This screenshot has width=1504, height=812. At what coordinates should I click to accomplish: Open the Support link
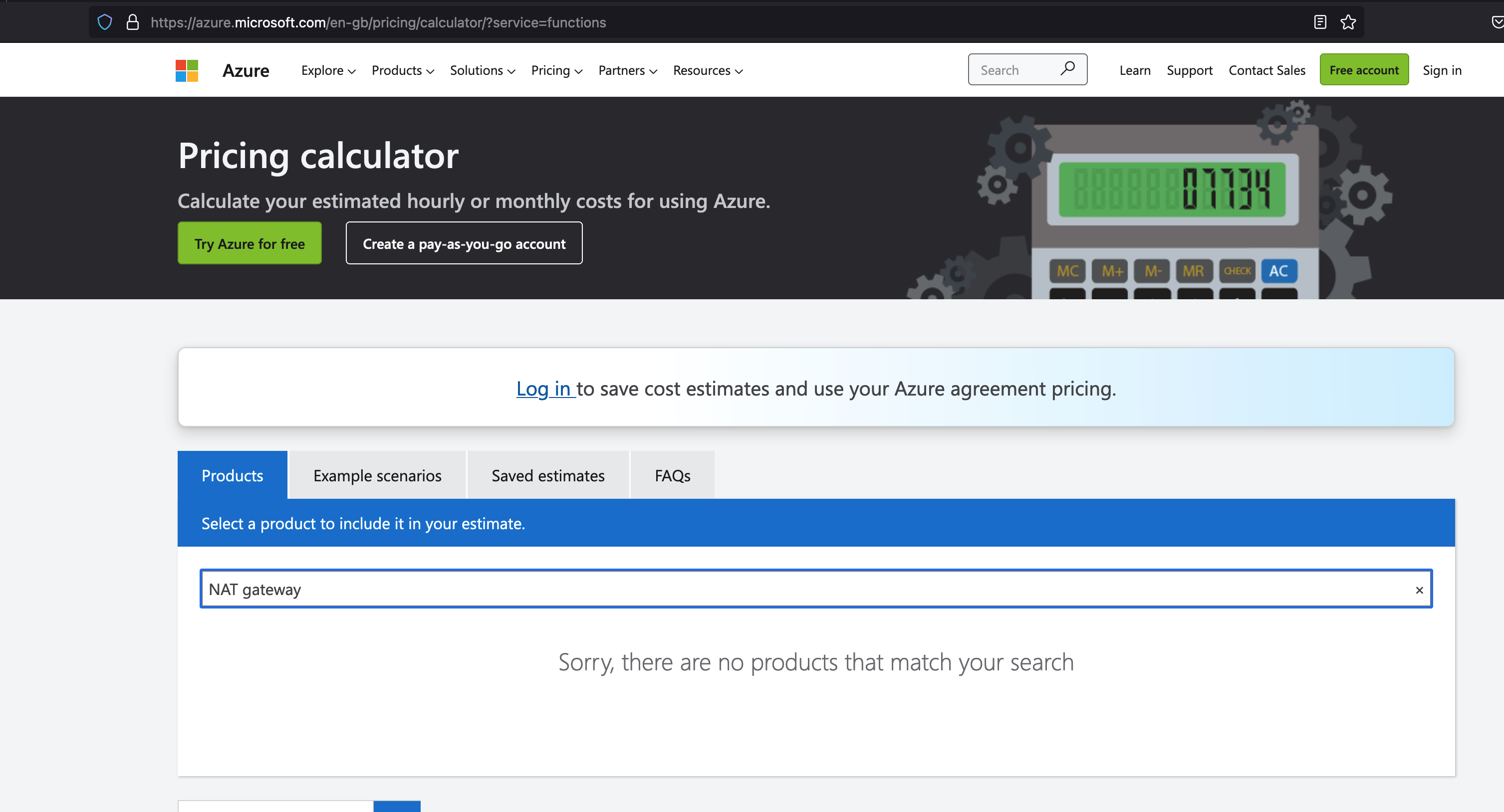pyautogui.click(x=1189, y=70)
